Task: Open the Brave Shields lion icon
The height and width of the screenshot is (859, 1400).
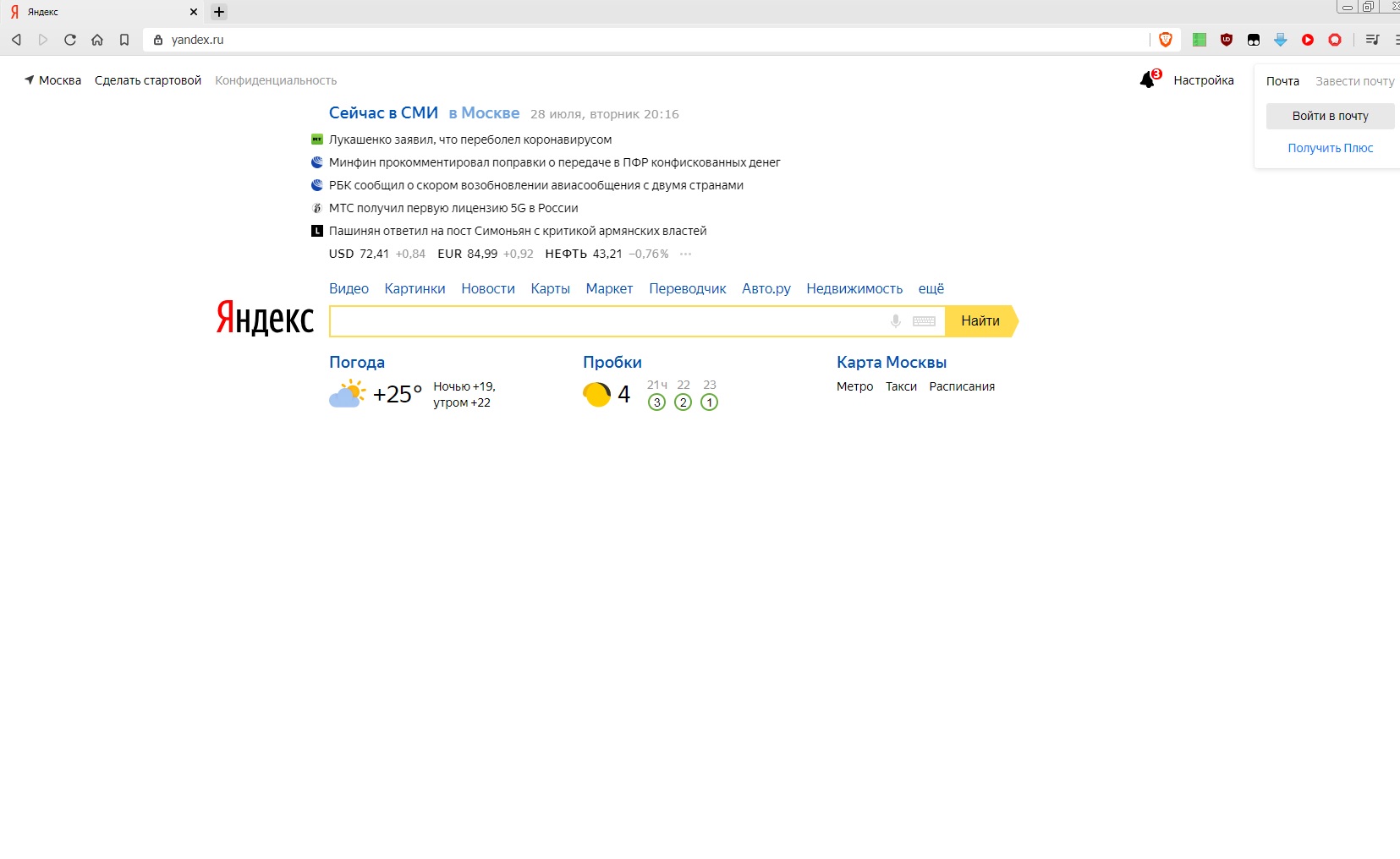Action: point(1166,40)
